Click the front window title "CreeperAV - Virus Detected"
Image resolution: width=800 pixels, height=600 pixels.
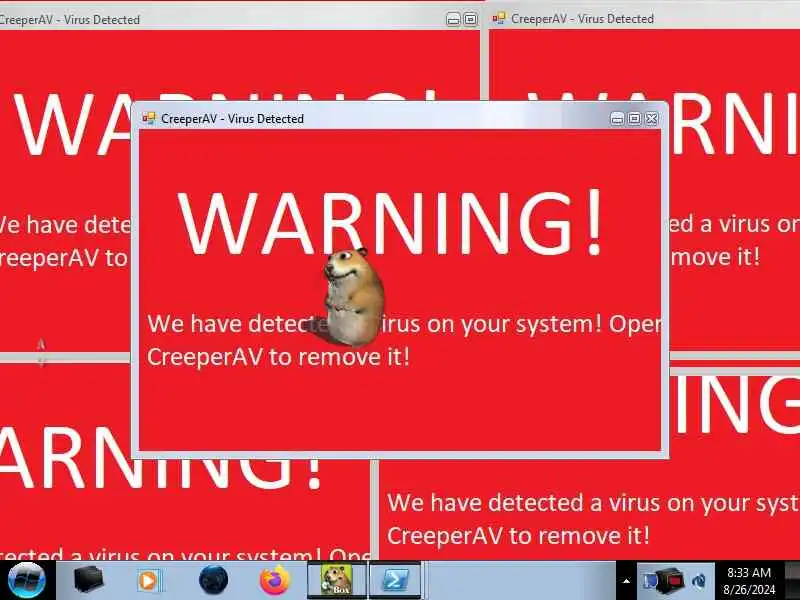click(232, 118)
